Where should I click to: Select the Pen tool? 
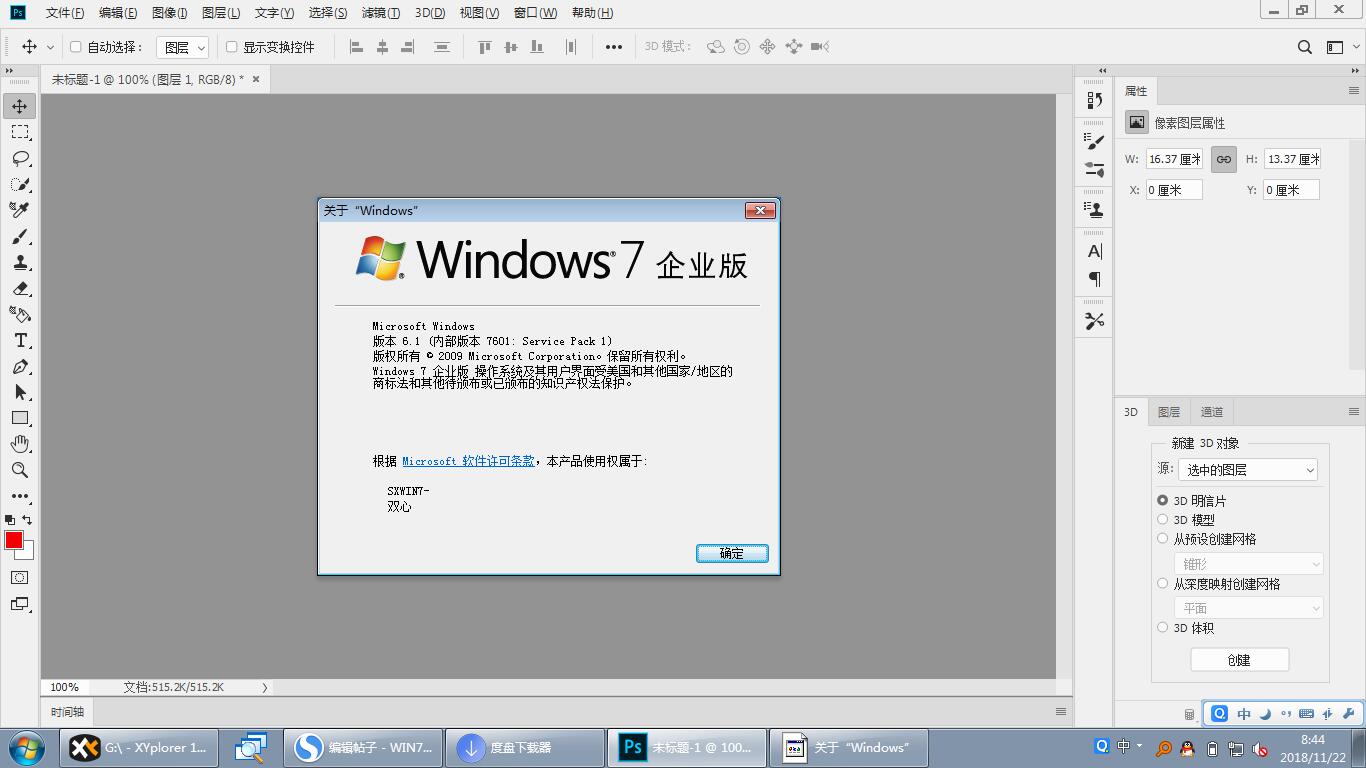20,367
